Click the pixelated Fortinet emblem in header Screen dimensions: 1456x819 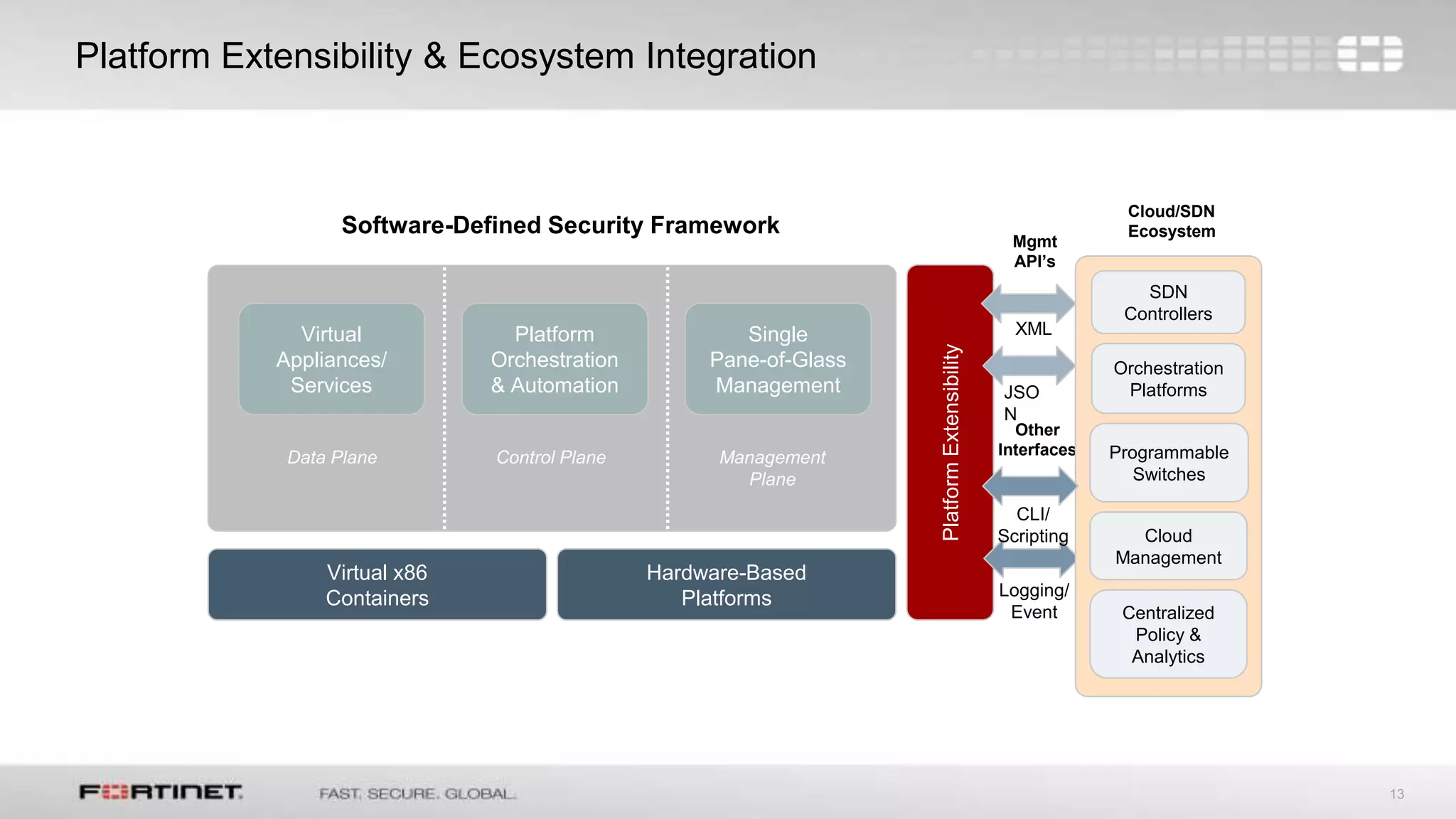point(1369,54)
